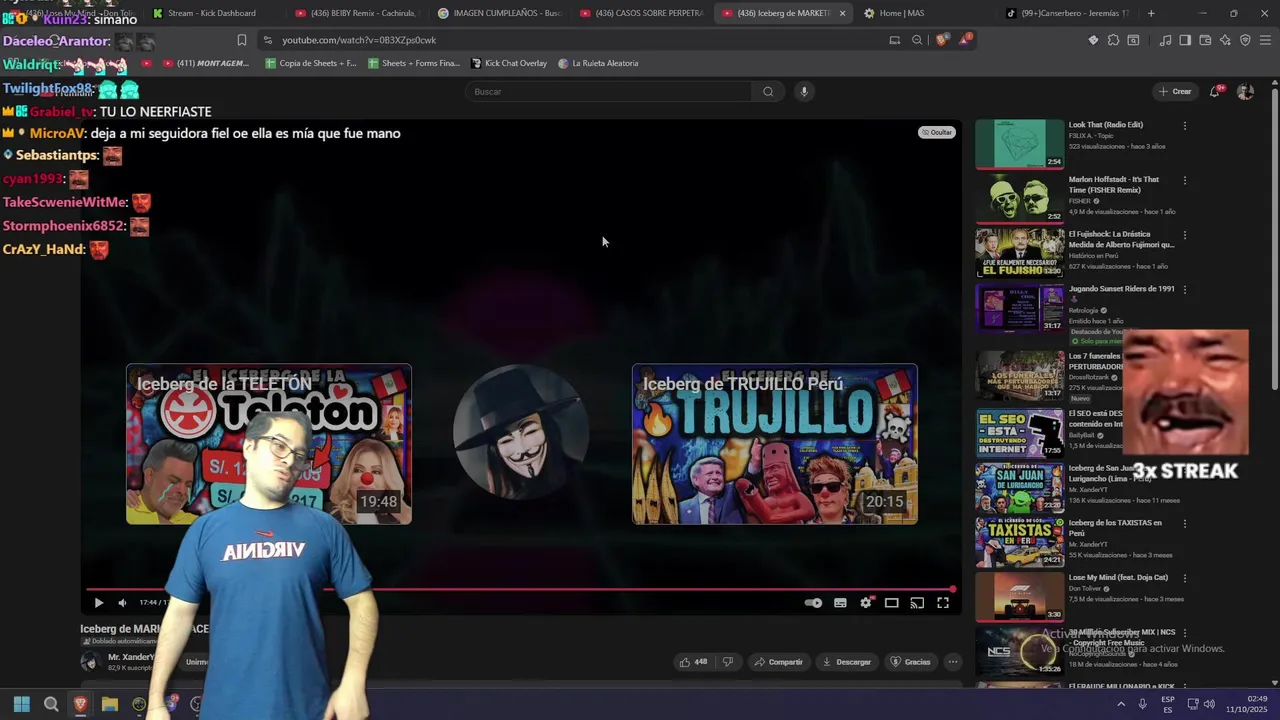Open options for Look That (Radio Edit)

tap(1184, 126)
